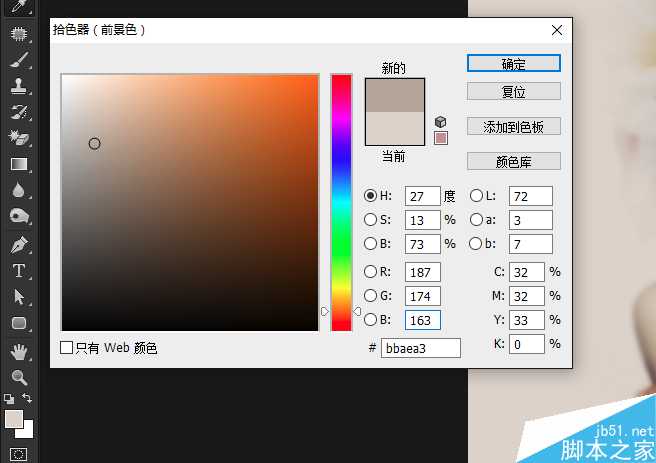Viewport: 656px width, 463px height.
Task: Confirm the color with the 确定 button
Action: [513, 63]
